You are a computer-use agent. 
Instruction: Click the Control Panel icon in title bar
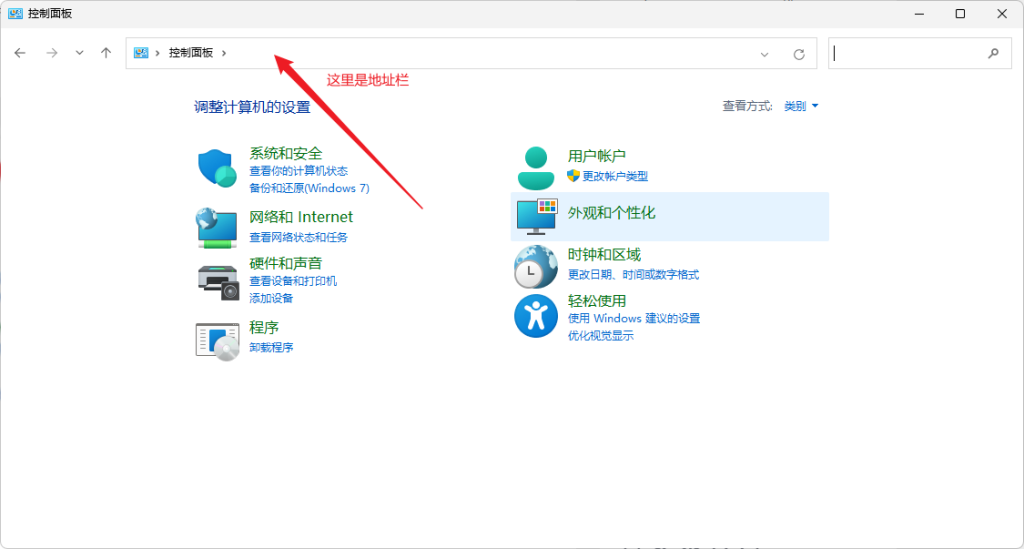tap(15, 14)
